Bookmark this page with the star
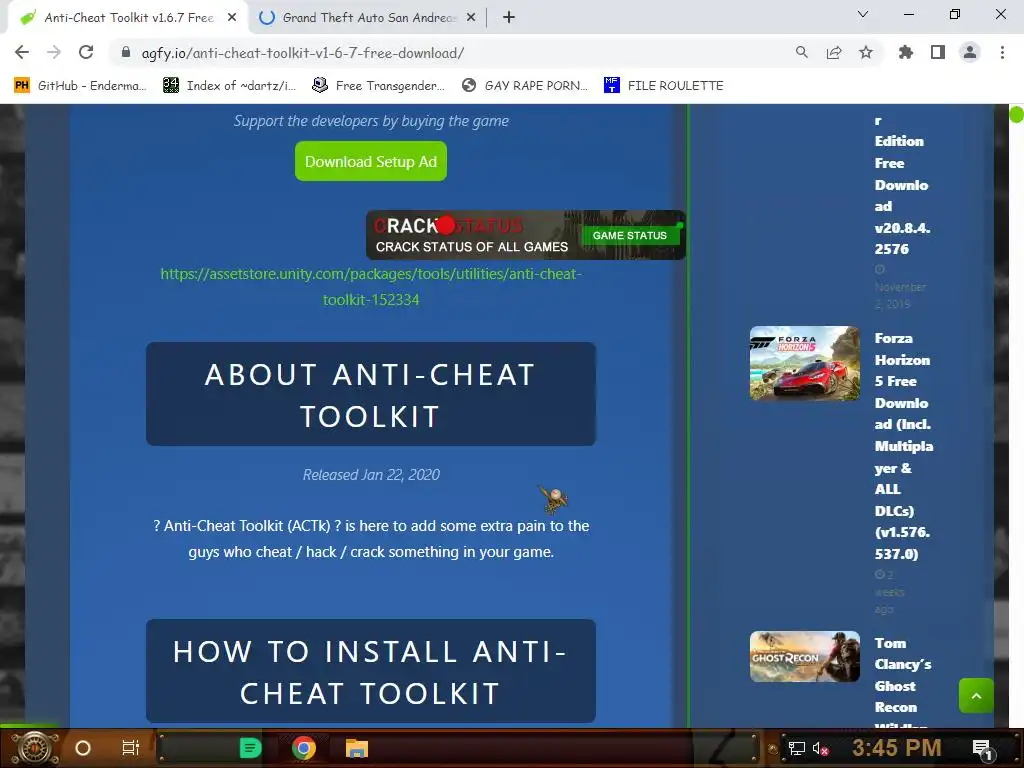This screenshot has height=768, width=1024. [866, 53]
